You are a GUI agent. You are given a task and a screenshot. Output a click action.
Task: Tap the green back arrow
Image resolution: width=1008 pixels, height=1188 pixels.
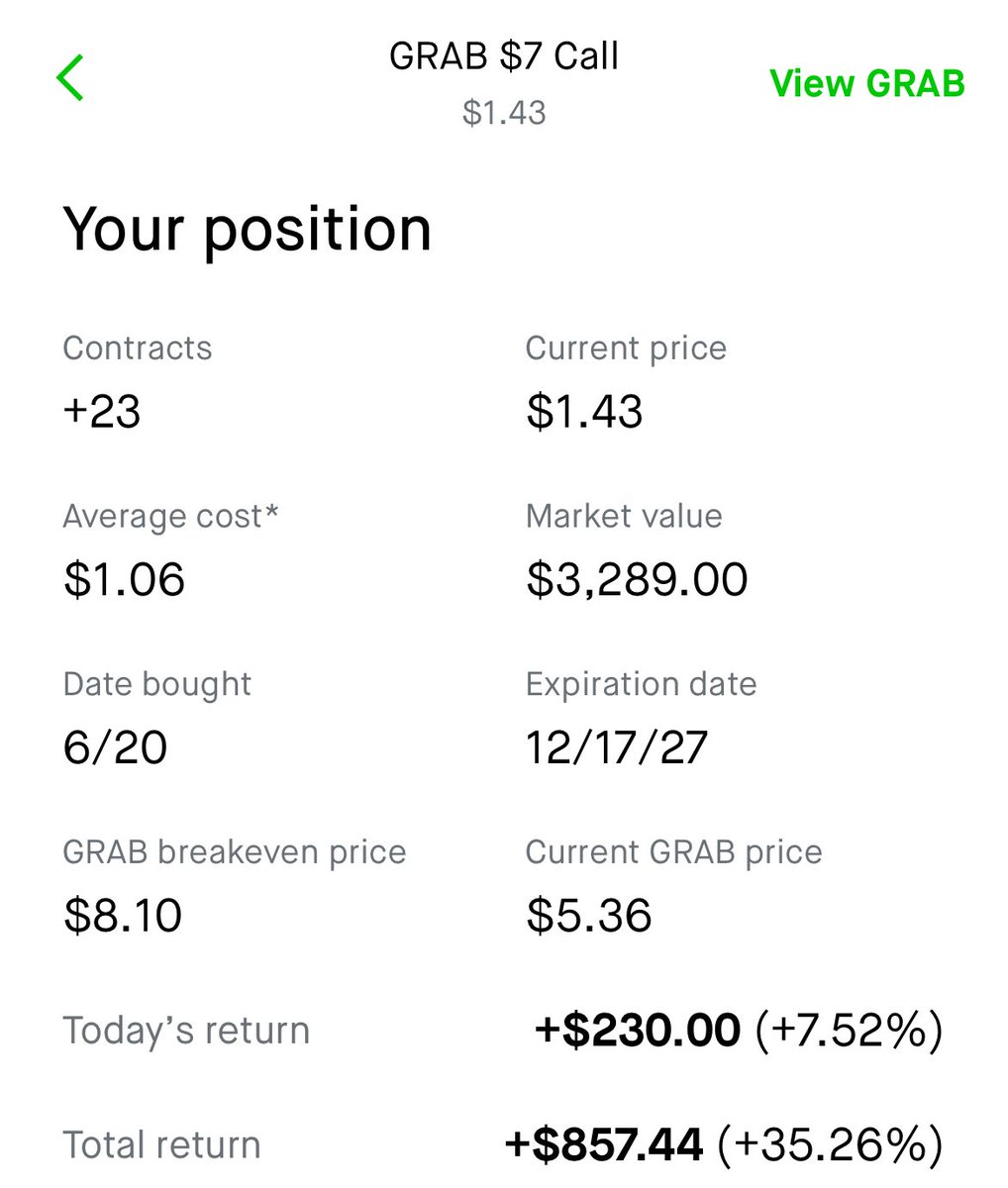(x=70, y=78)
